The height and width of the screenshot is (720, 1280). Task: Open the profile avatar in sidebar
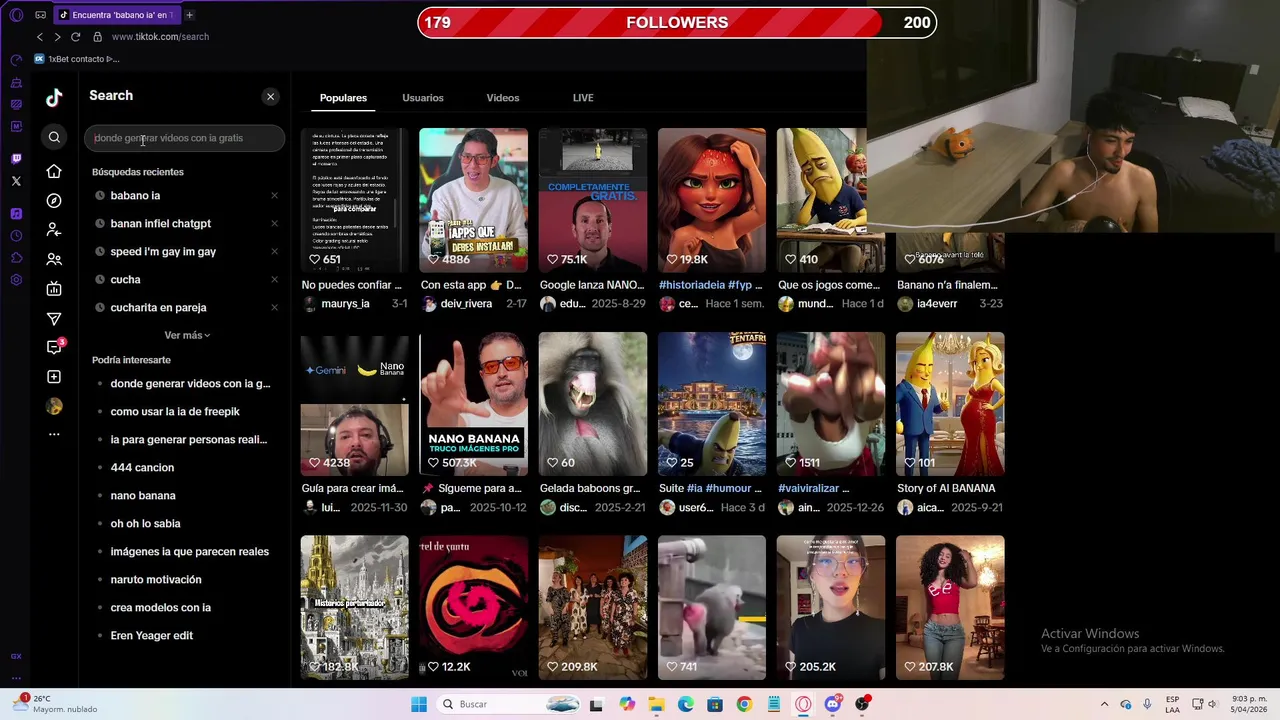tap(54, 406)
